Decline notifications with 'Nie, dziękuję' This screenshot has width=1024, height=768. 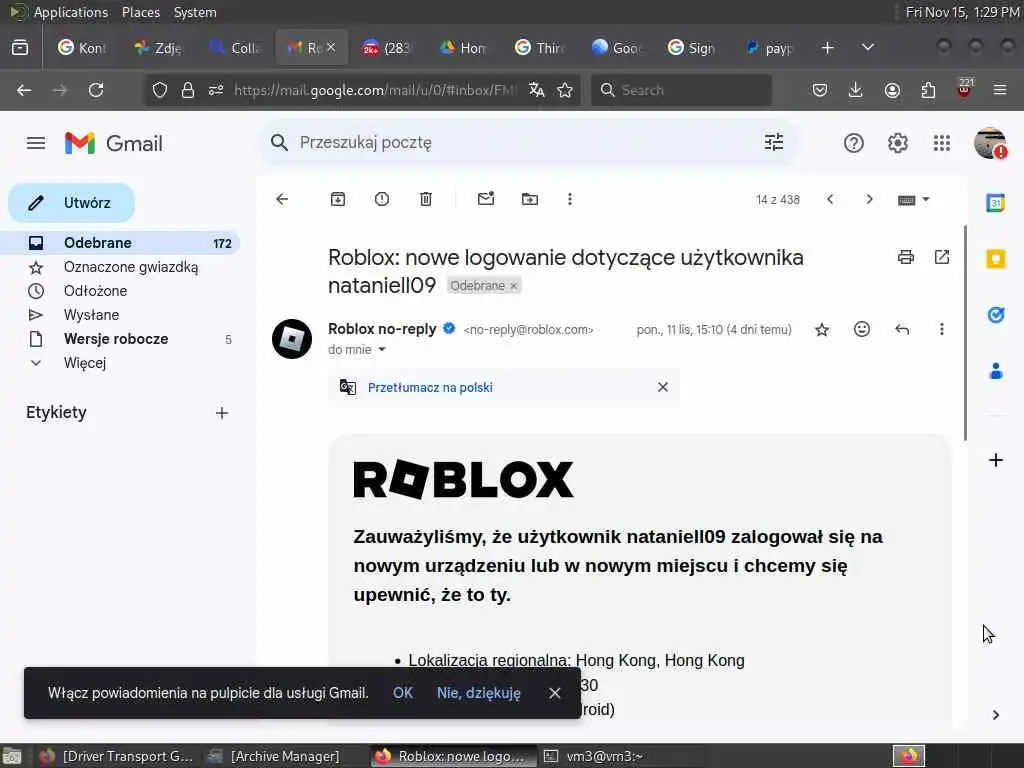479,693
